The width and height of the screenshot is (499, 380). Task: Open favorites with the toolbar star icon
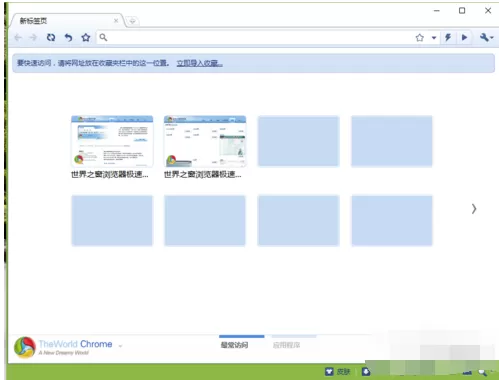click(x=86, y=37)
